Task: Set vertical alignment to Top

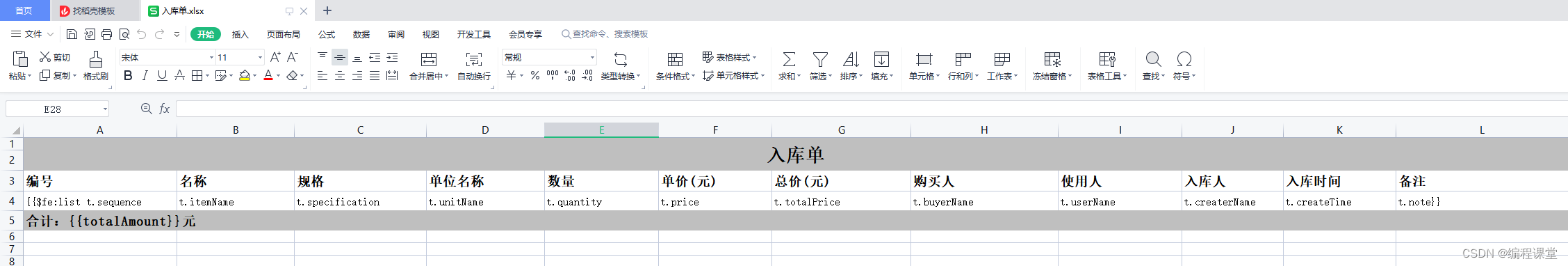Action: [322, 57]
